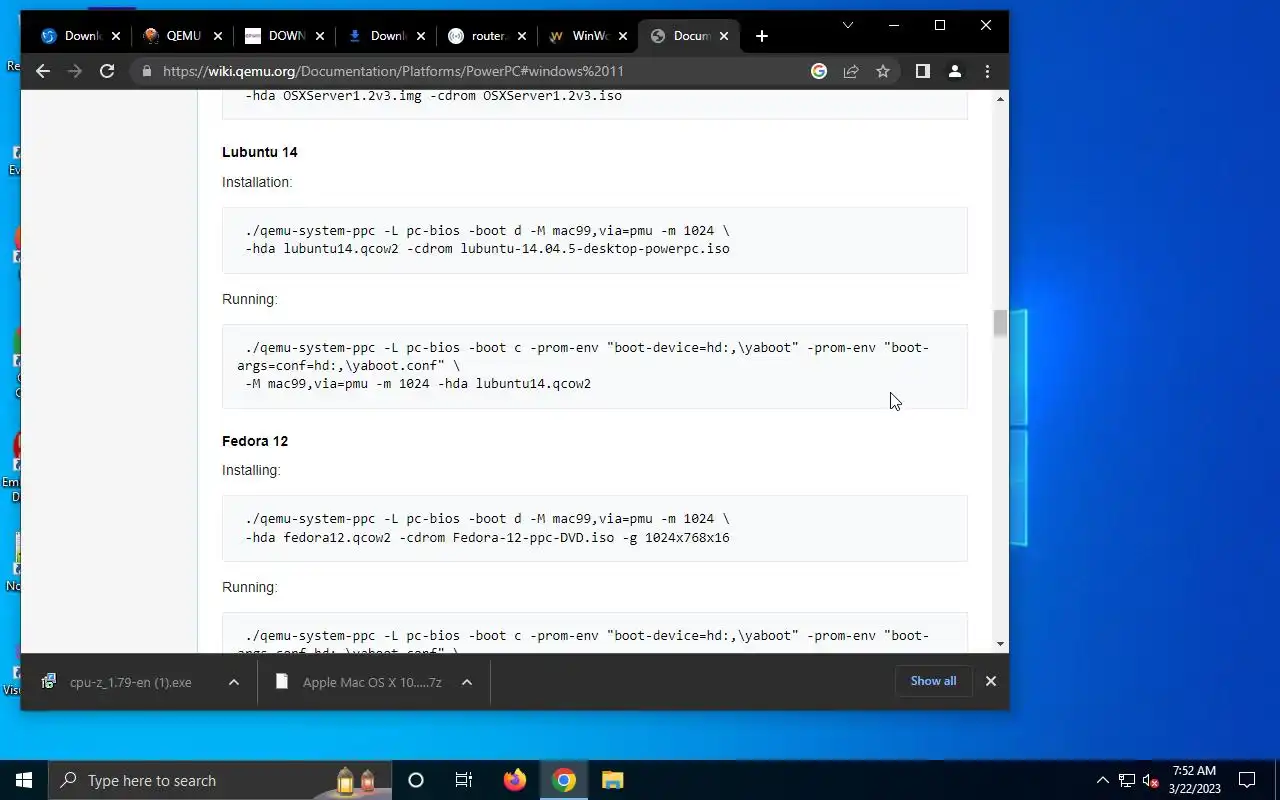This screenshot has width=1280, height=800.
Task: Open the Windows Start menu
Action: click(x=24, y=780)
